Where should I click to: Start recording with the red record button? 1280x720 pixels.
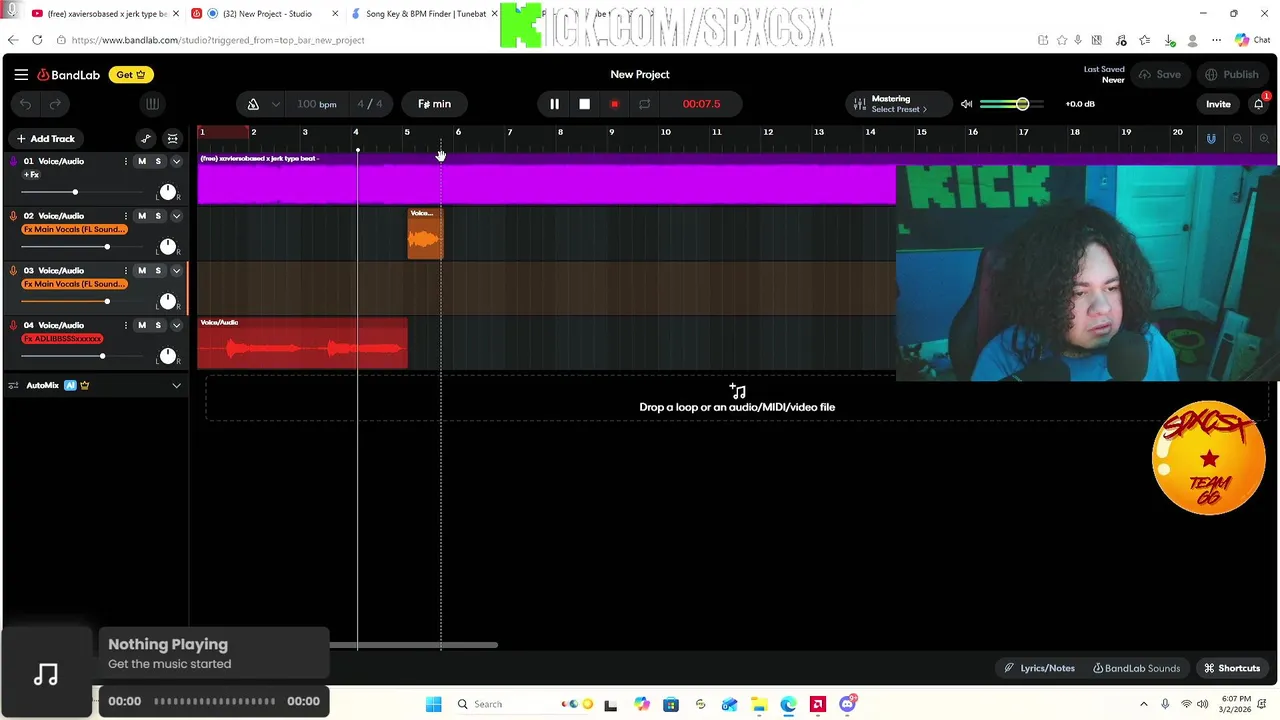(x=614, y=104)
